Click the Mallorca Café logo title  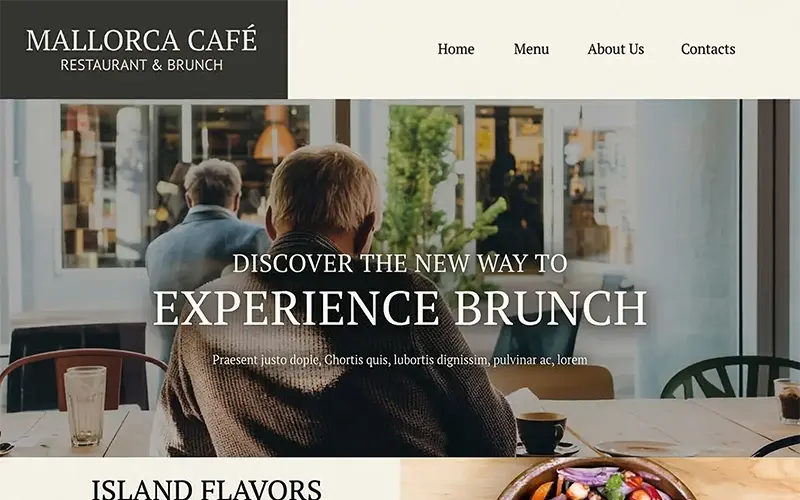tap(141, 40)
